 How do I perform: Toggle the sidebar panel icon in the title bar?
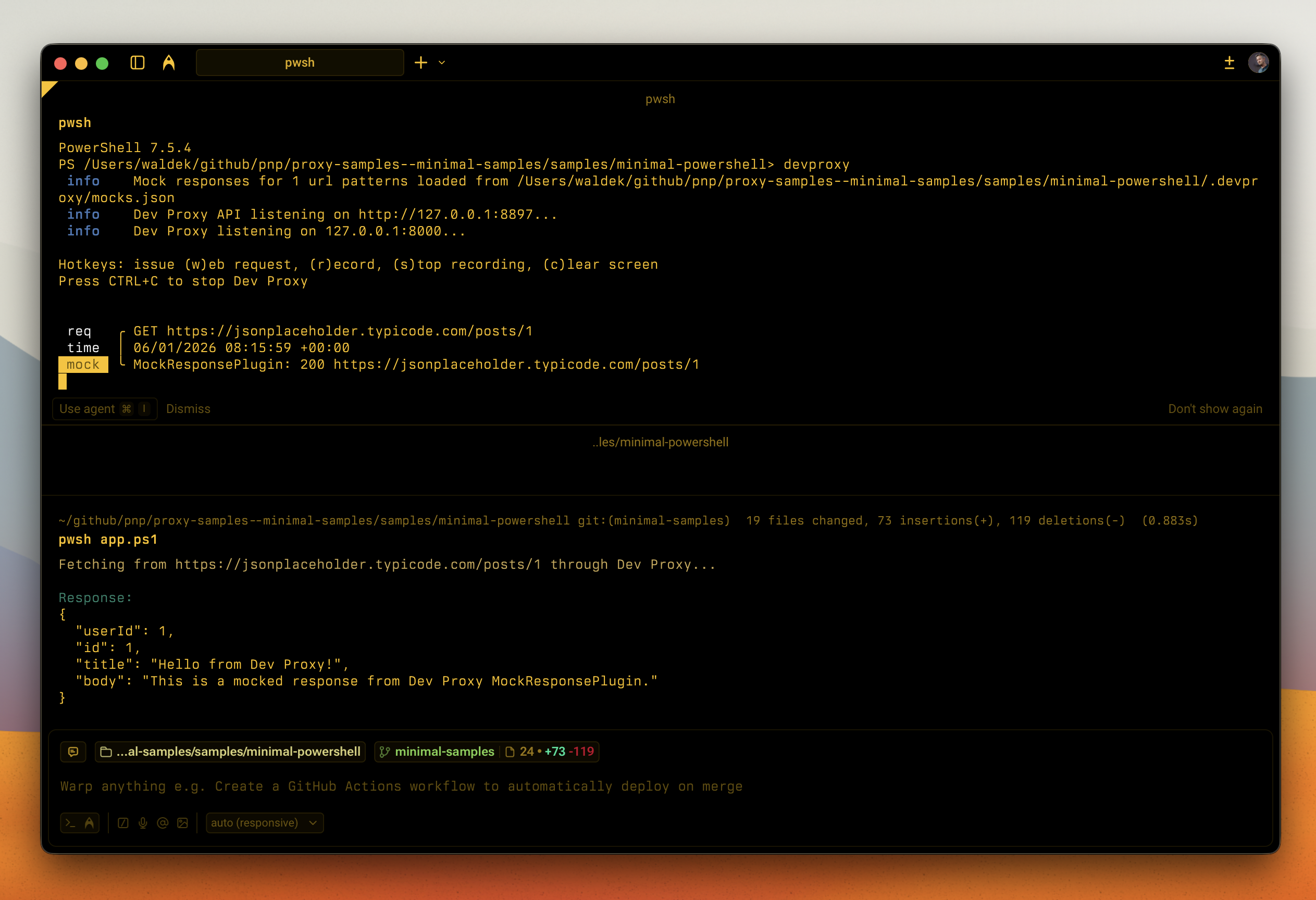[137, 63]
